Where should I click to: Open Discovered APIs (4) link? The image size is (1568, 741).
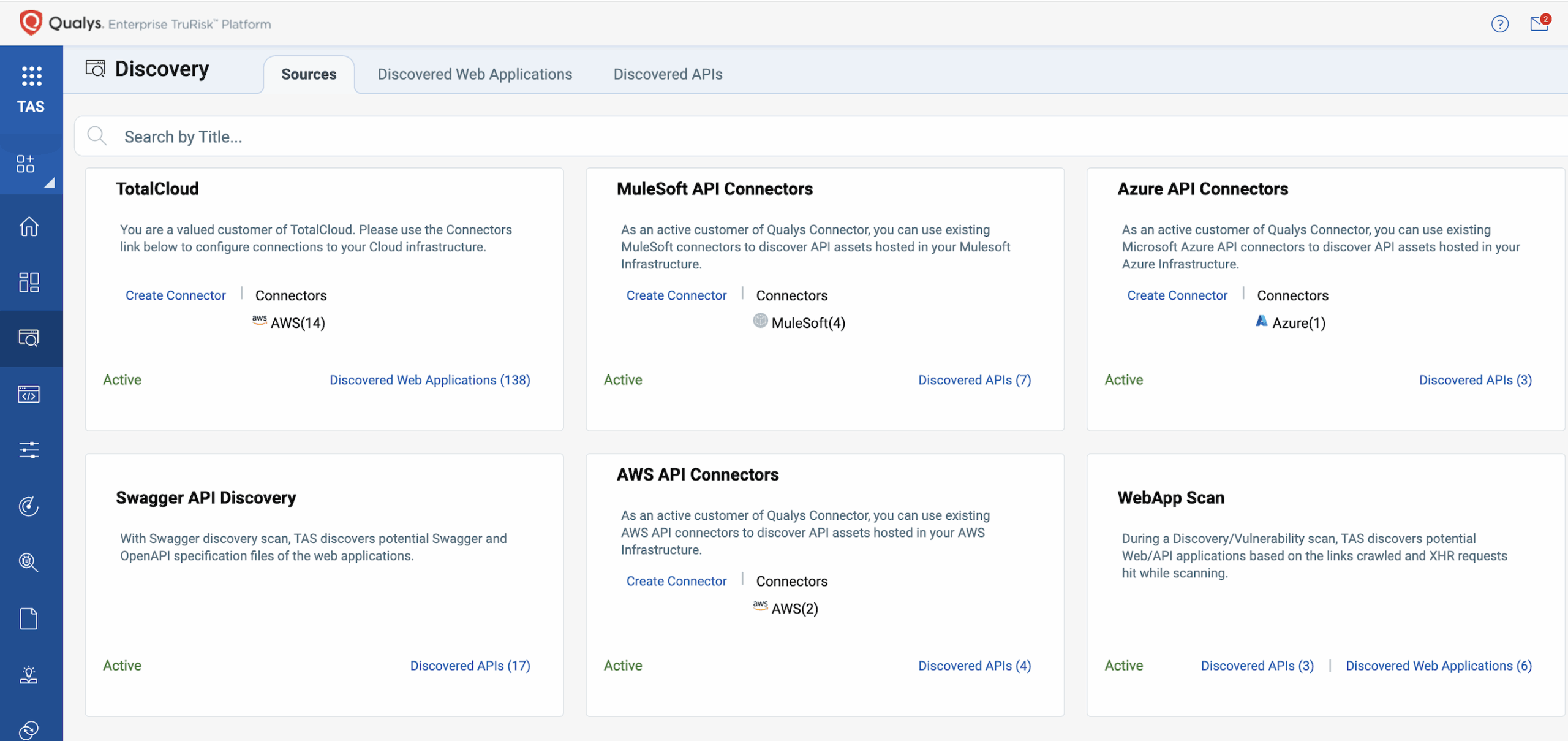click(x=974, y=666)
